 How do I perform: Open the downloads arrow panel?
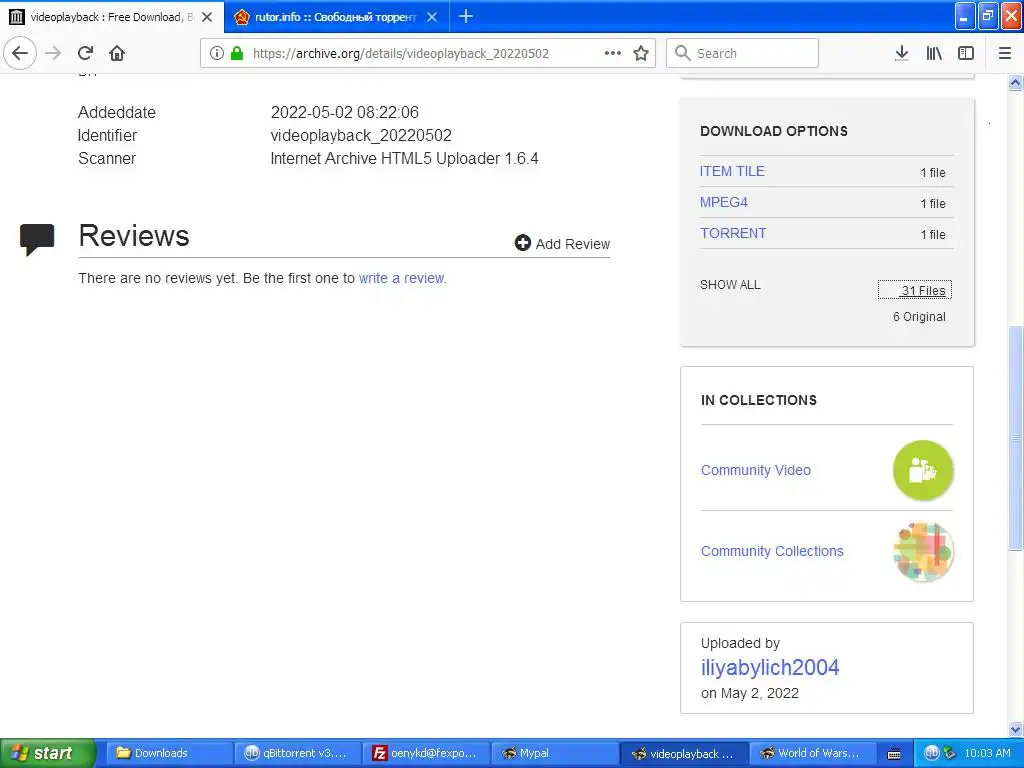pyautogui.click(x=902, y=53)
